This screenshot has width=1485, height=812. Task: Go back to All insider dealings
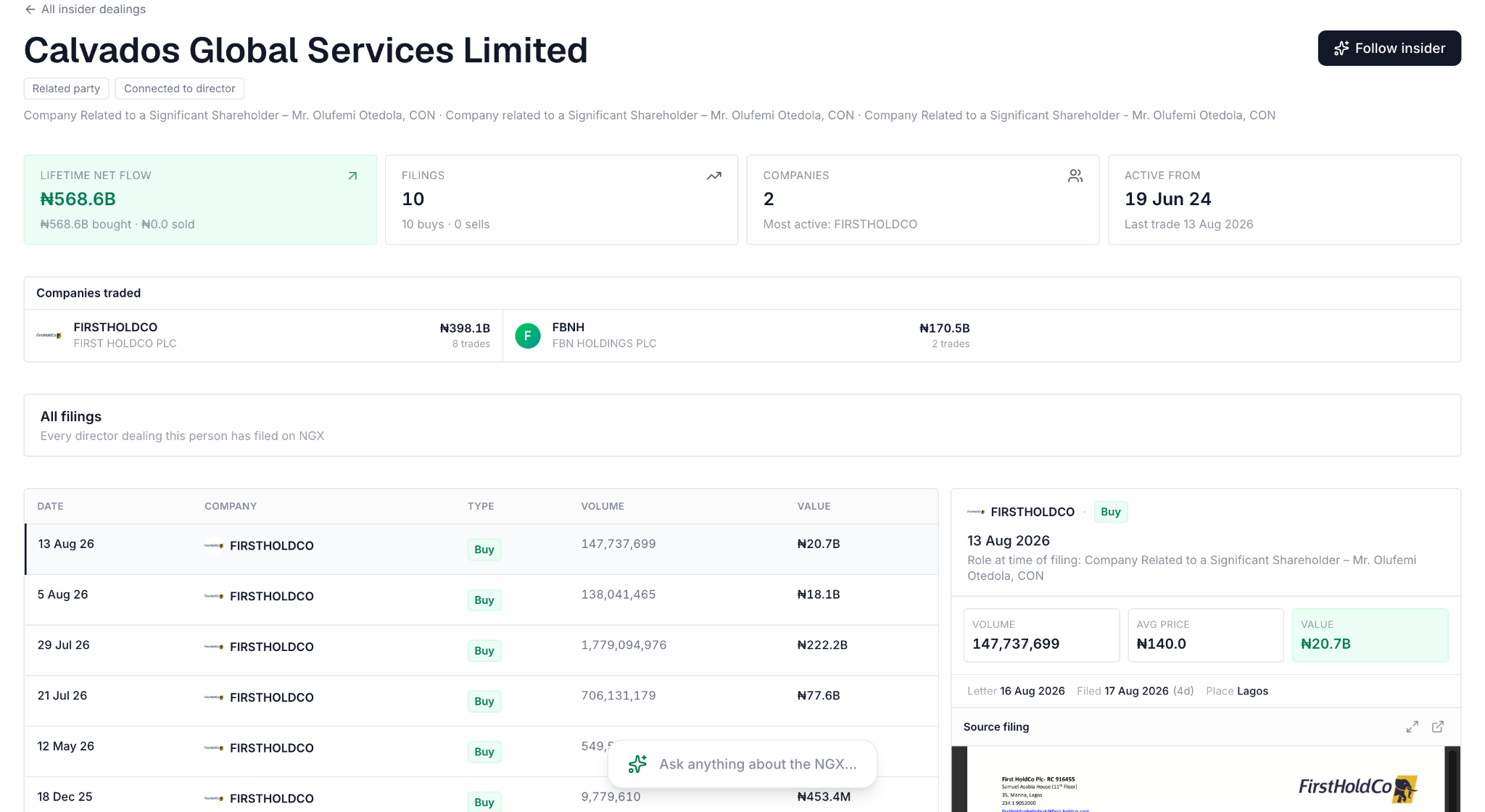[x=85, y=9]
